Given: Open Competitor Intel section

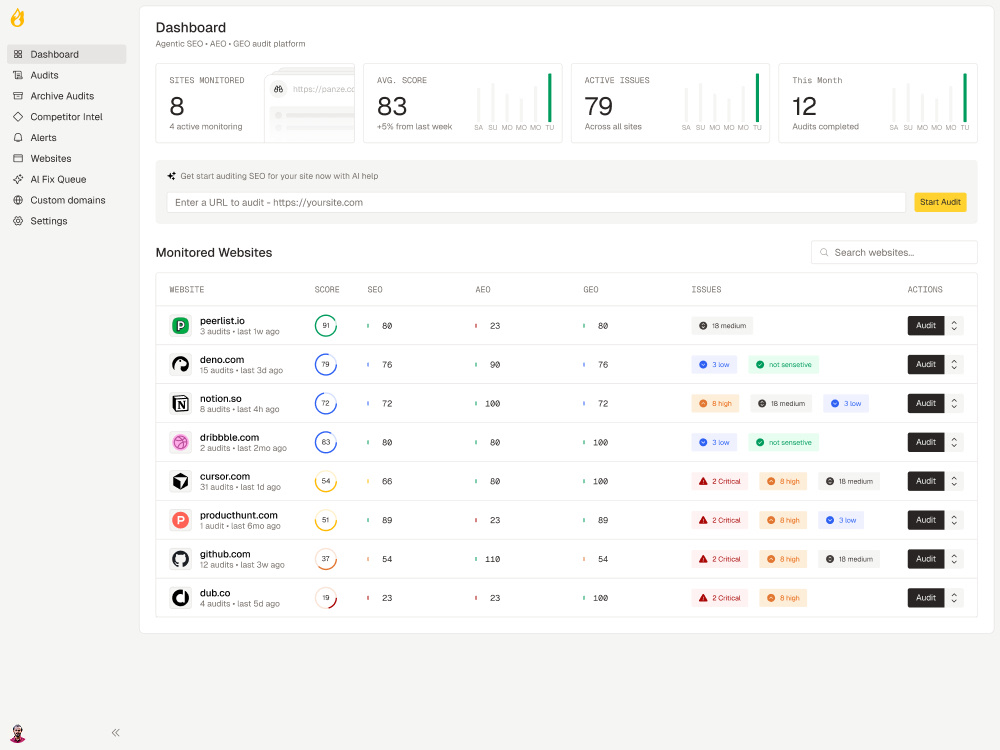Looking at the screenshot, I should [x=67, y=117].
